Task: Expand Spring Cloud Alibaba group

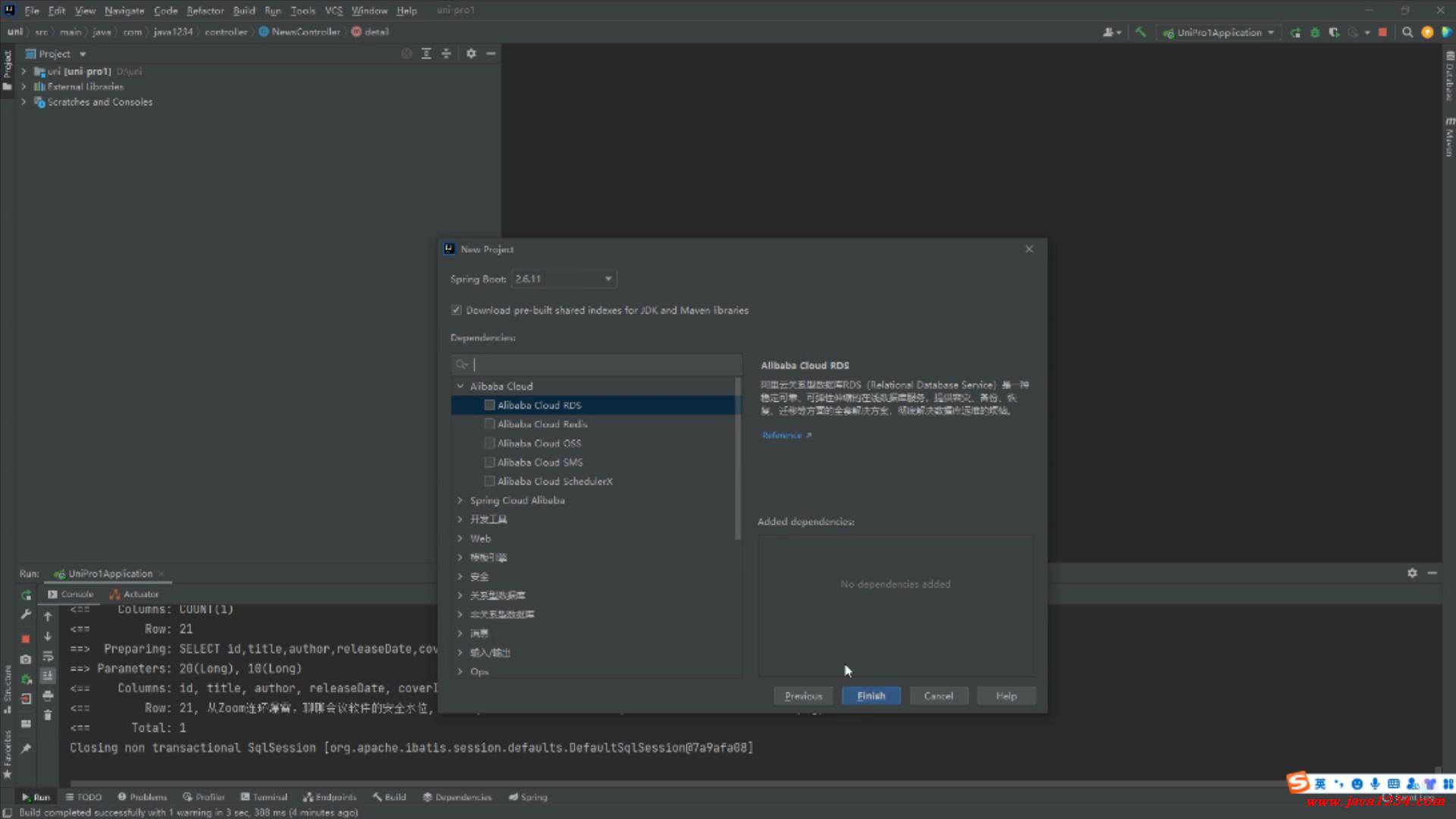Action: (x=460, y=500)
